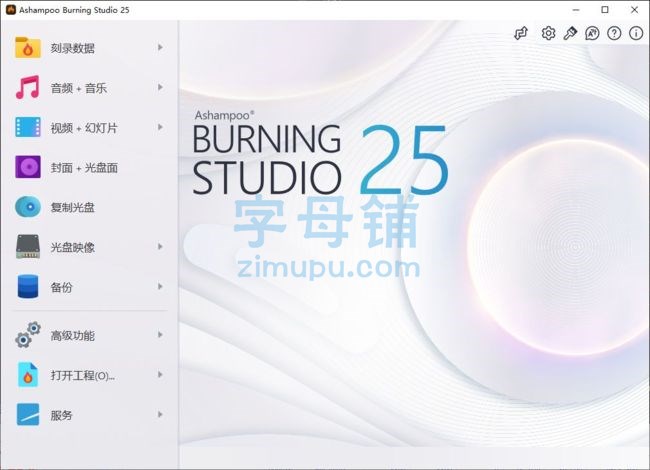Image resolution: width=650 pixels, height=470 pixels.
Task: Select the 服务 menu label
Action: (x=61, y=415)
